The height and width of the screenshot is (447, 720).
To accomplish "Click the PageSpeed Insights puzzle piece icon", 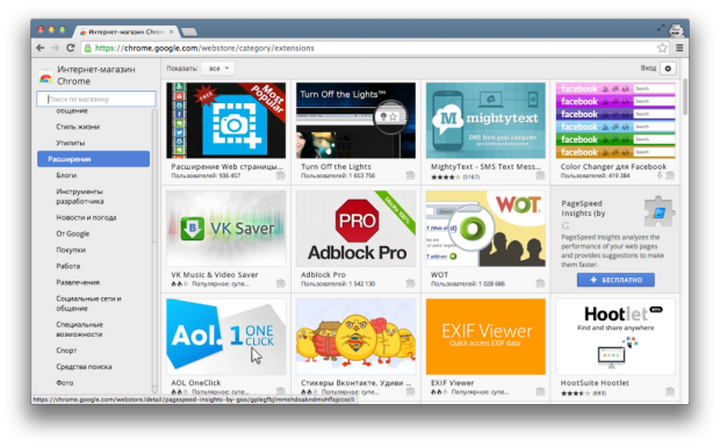I will [x=659, y=212].
